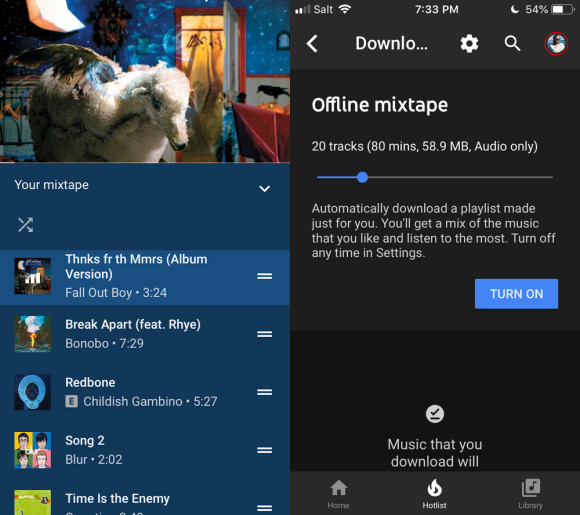Screen dimensions: 580x515
Task: Tap the battery indicator in status bar
Action: tap(563, 9)
